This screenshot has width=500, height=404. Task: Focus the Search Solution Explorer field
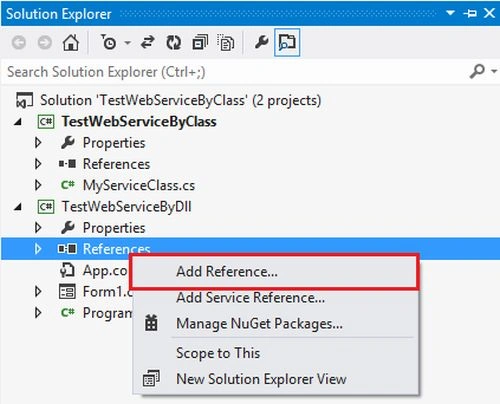[235, 72]
